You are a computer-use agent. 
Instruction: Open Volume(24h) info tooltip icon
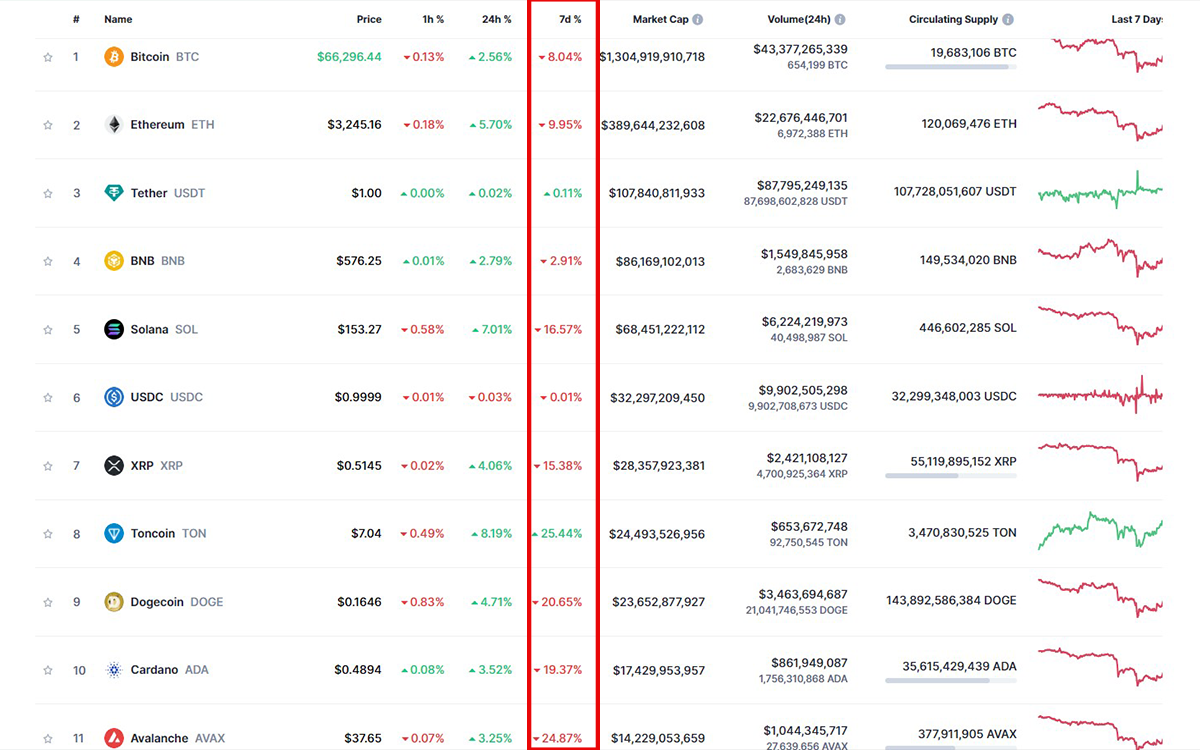[x=840, y=20]
